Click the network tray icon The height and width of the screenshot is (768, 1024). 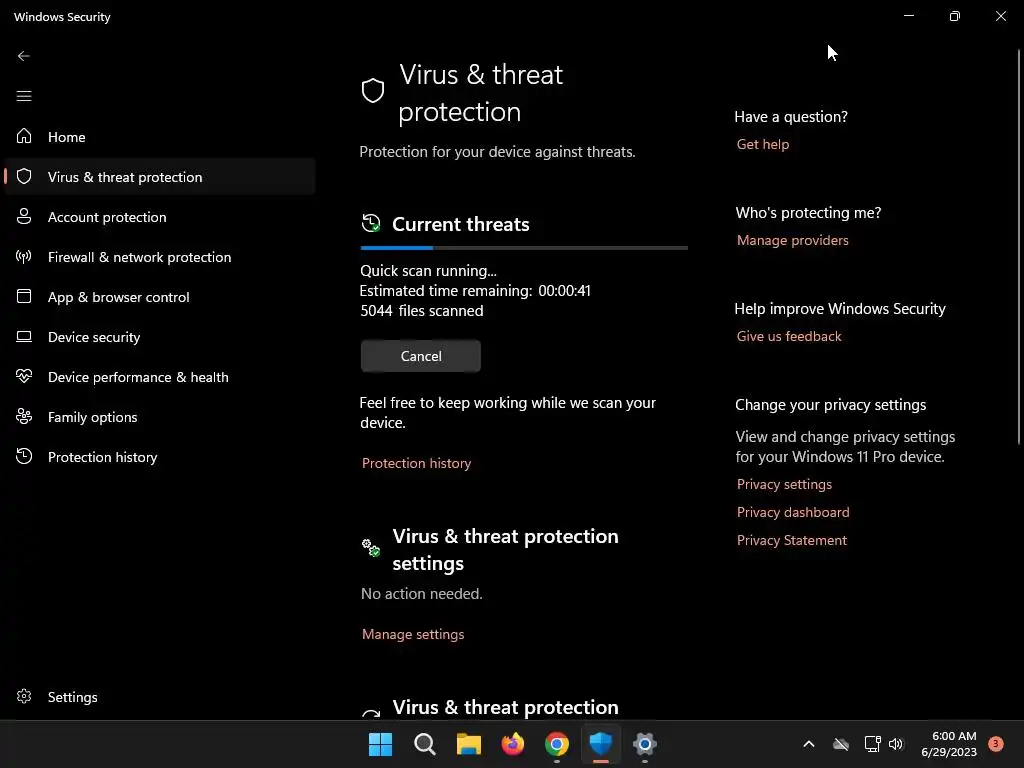pos(872,744)
